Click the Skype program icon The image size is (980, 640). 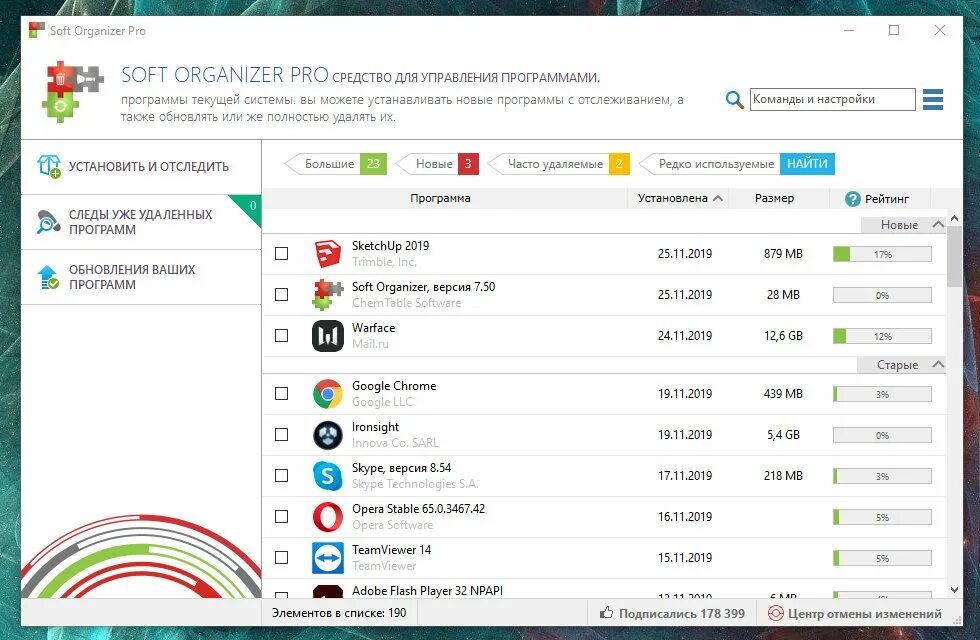click(x=328, y=476)
